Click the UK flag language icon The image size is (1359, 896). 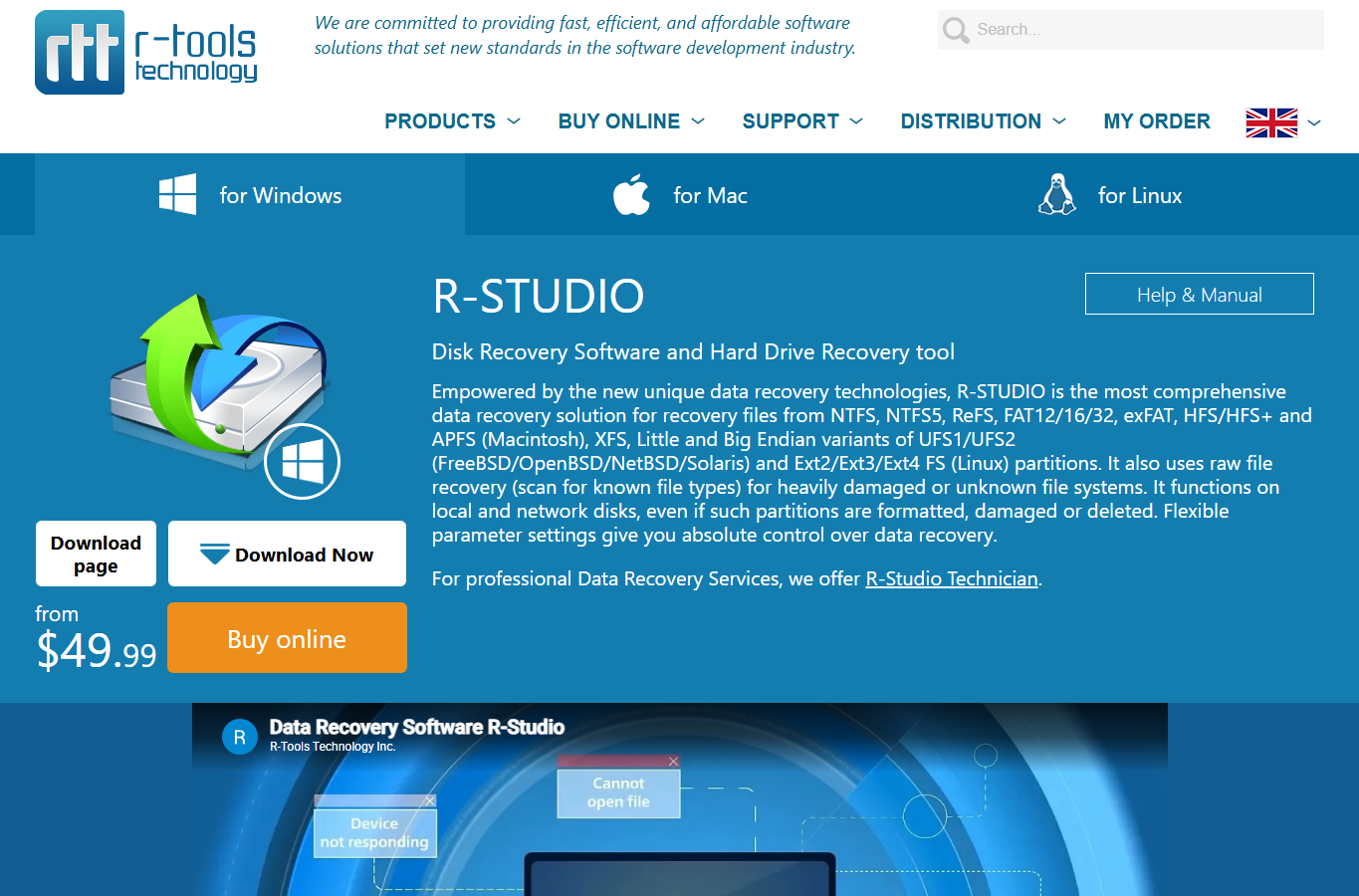pos(1271,122)
